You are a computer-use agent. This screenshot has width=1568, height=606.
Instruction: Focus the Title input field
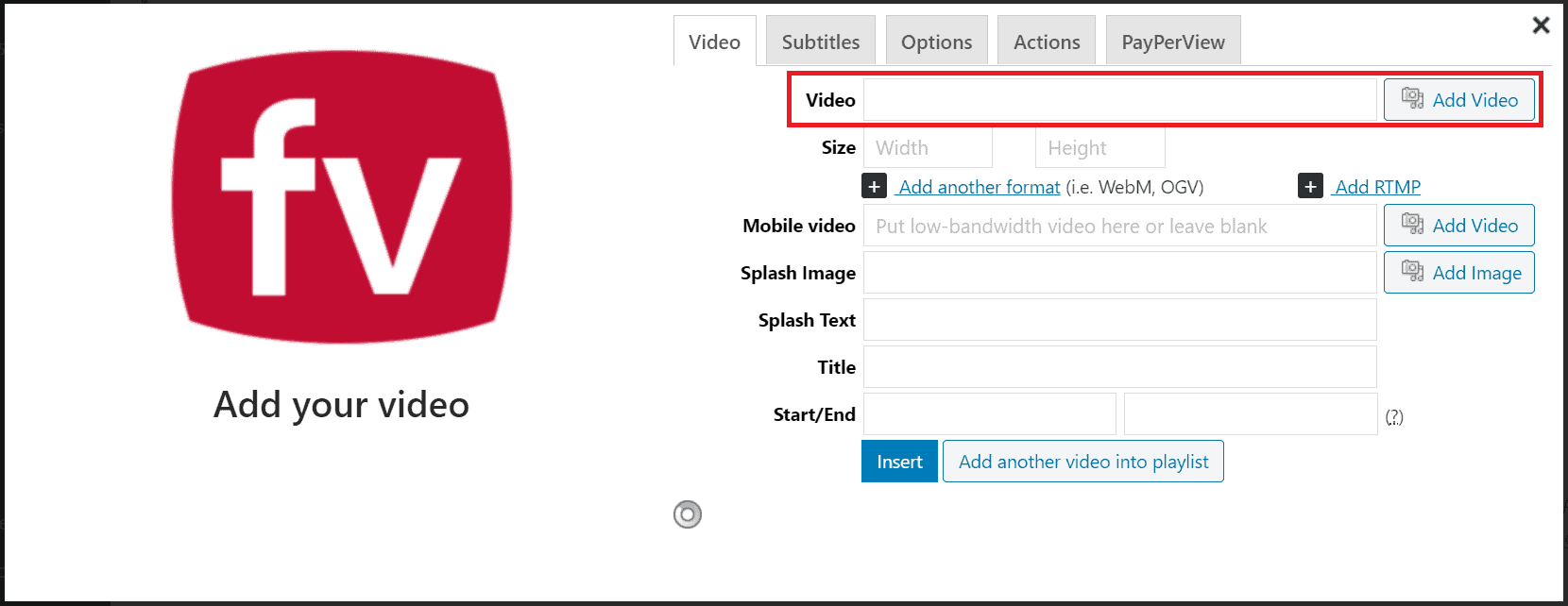[1120, 366]
